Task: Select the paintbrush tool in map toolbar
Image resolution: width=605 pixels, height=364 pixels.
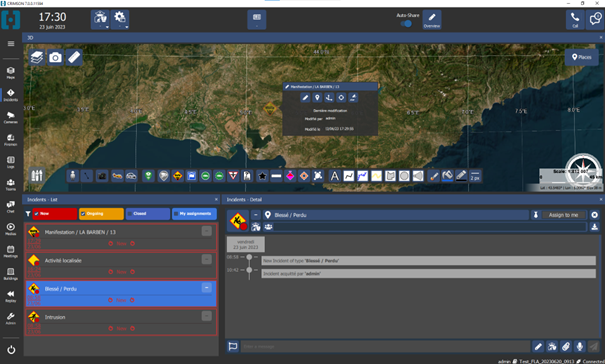Action: (x=434, y=176)
